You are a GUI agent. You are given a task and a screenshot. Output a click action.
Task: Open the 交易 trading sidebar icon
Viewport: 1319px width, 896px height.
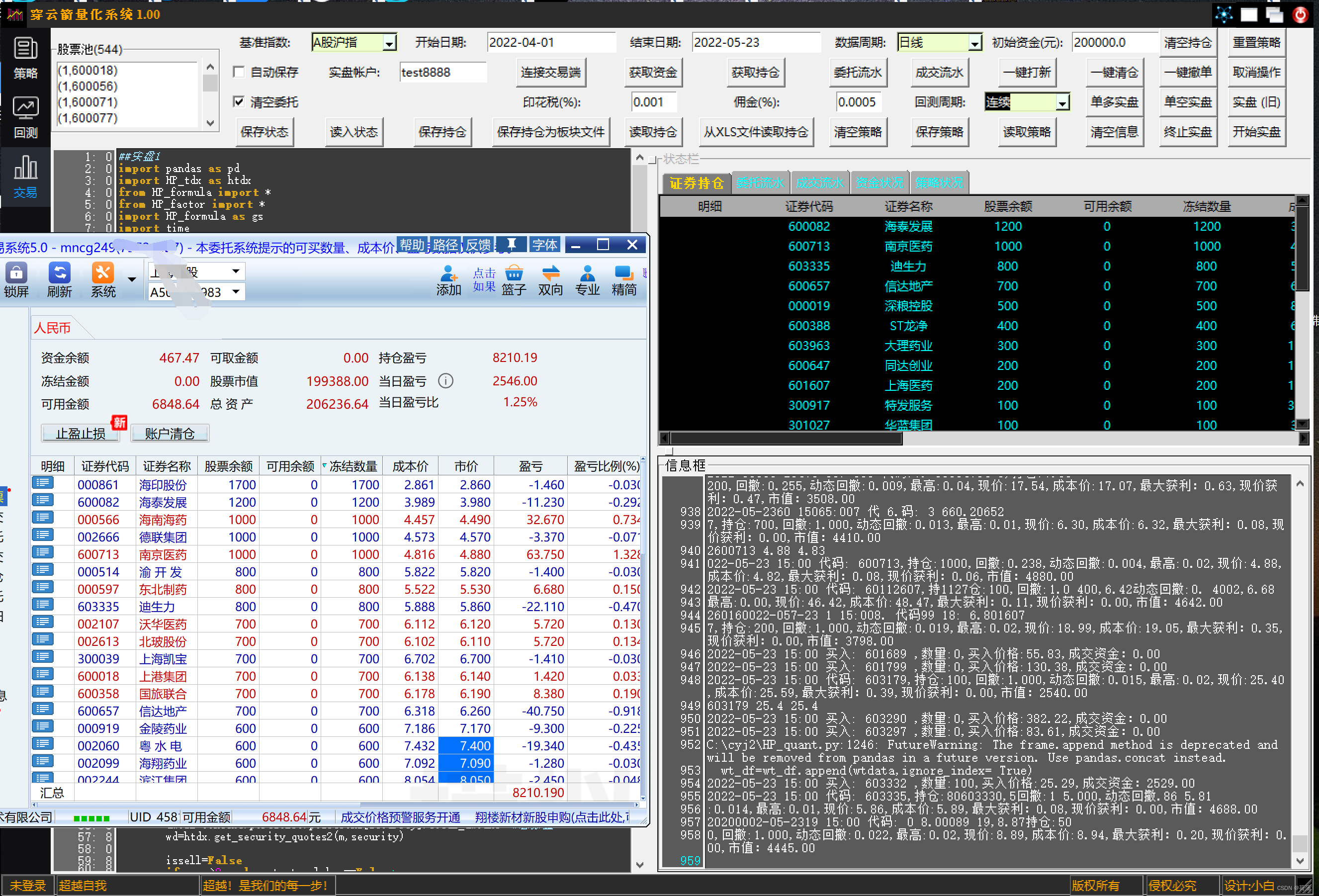point(25,177)
